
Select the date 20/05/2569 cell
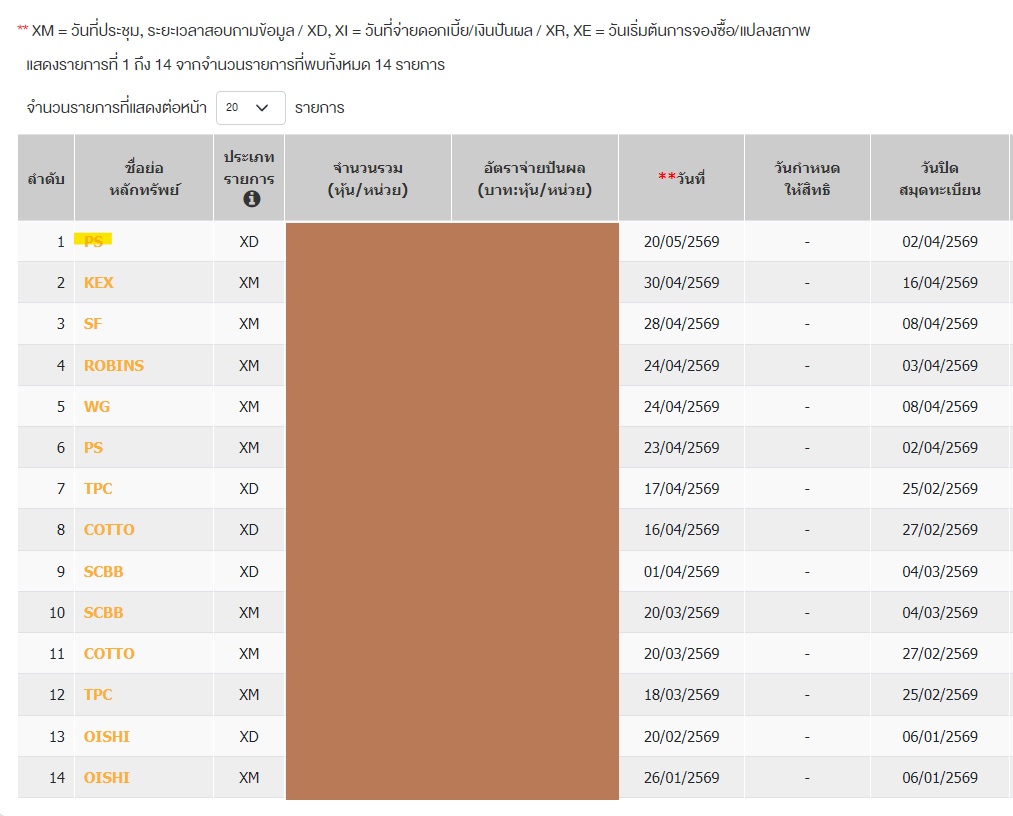[x=682, y=242]
